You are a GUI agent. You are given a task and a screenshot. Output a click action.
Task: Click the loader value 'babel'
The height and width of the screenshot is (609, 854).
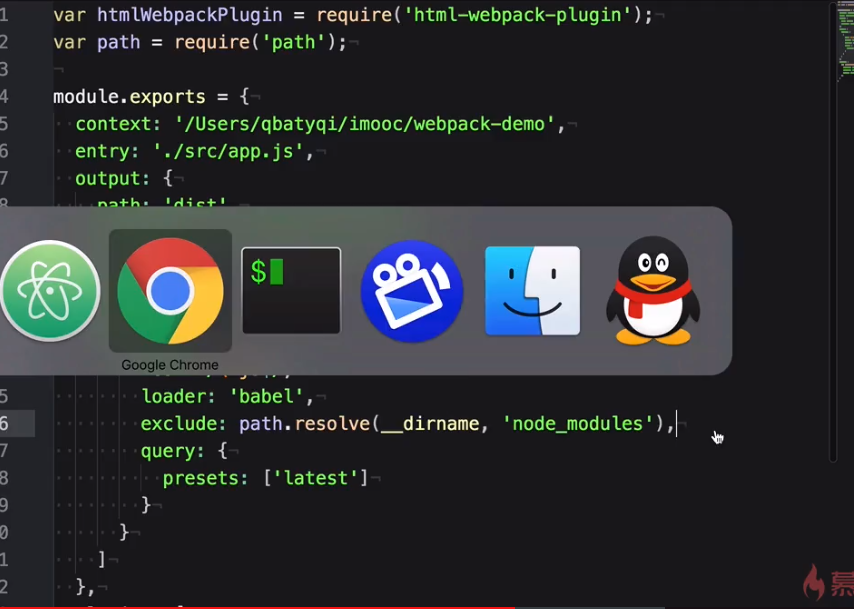[x=266, y=396]
